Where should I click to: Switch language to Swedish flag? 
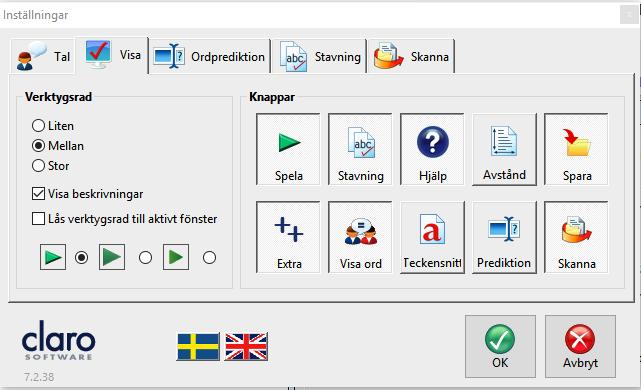point(198,347)
